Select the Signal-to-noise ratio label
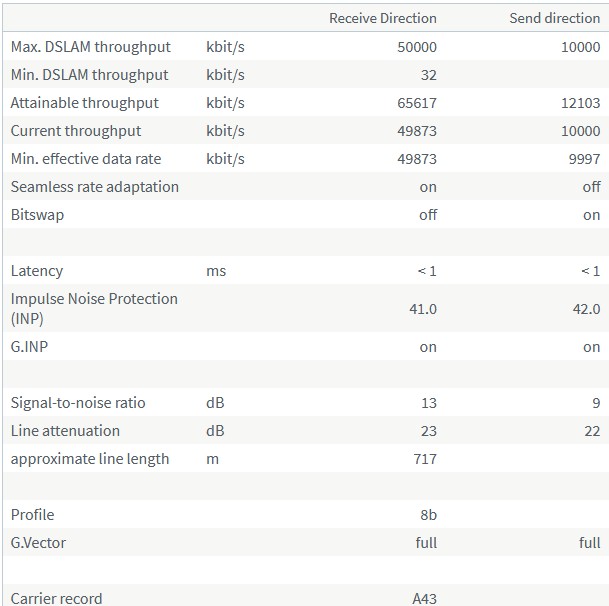This screenshot has height=606, width=609. (78, 403)
